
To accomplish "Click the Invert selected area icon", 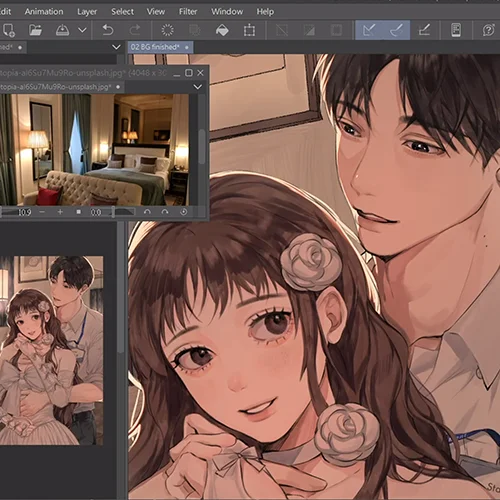I will coord(309,30).
